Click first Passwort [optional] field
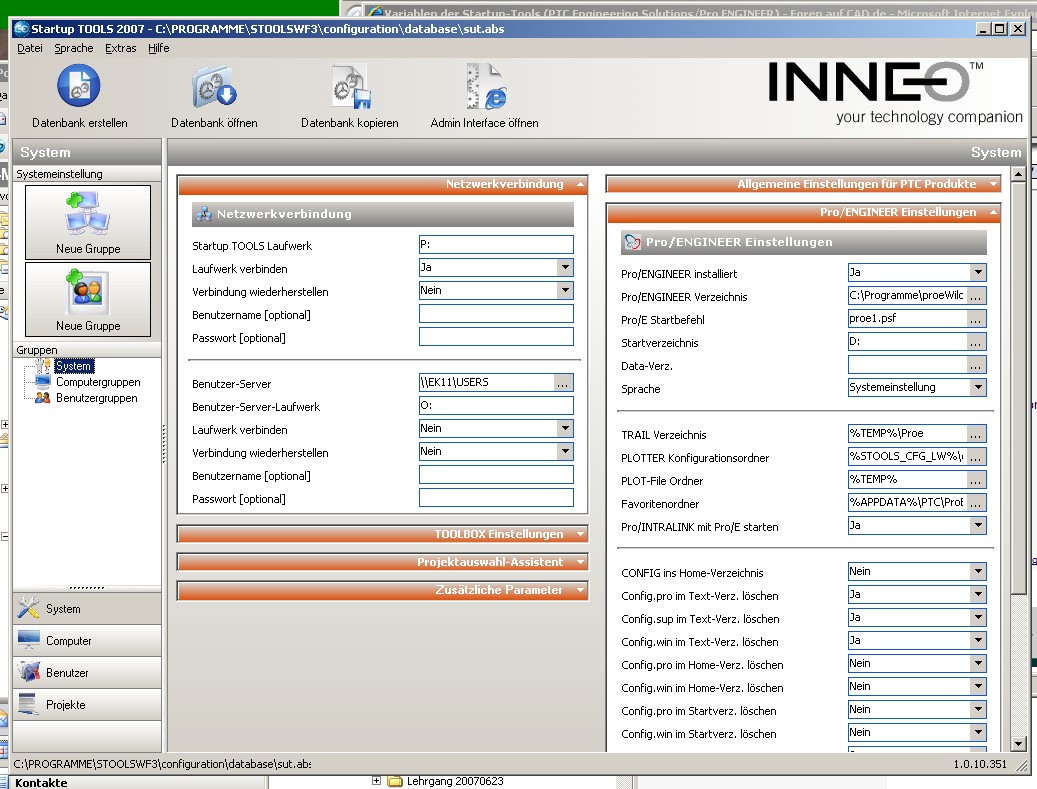Image resolution: width=1037 pixels, height=789 pixels. [x=496, y=337]
